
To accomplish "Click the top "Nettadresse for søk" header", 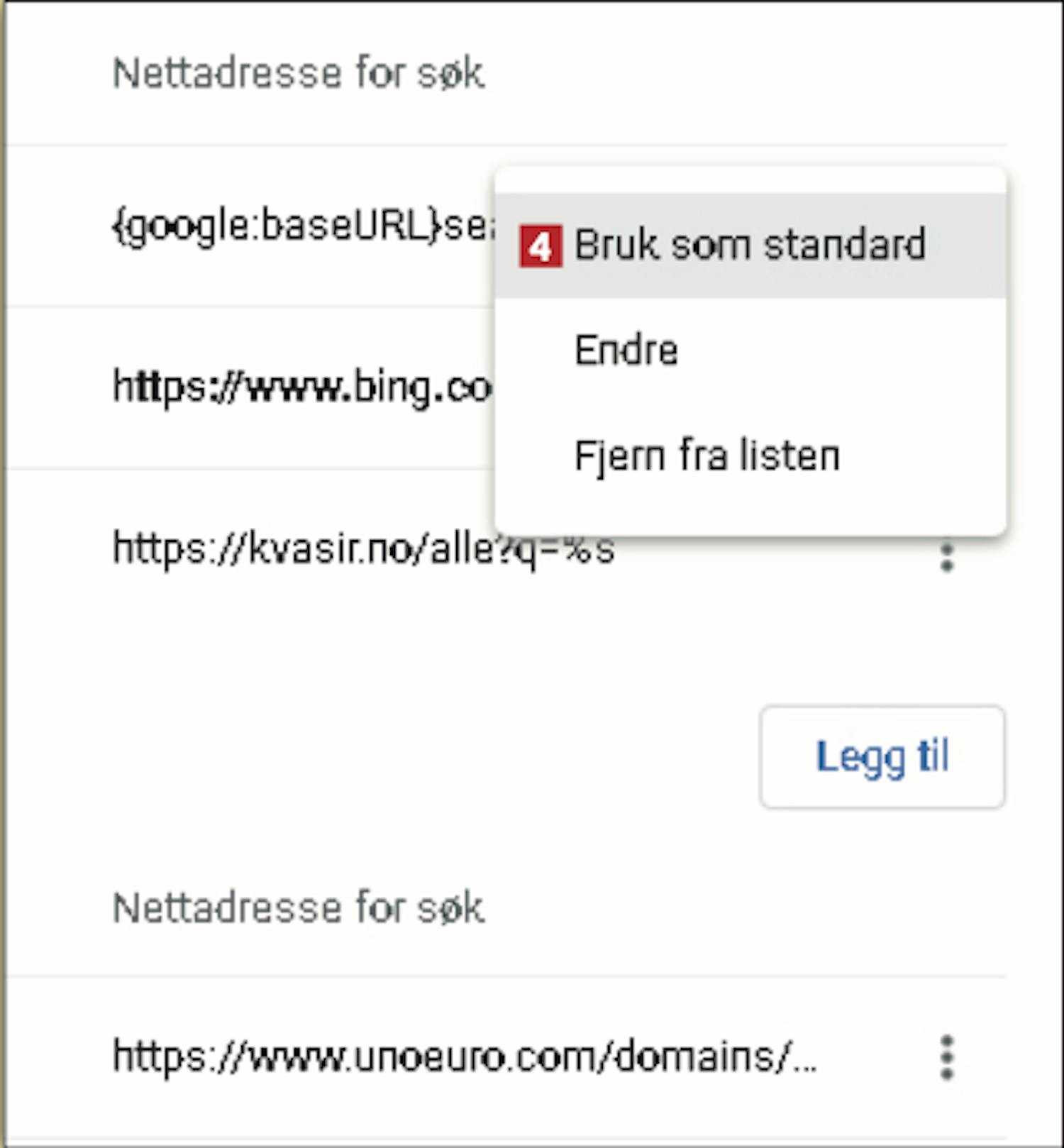I will (299, 73).
